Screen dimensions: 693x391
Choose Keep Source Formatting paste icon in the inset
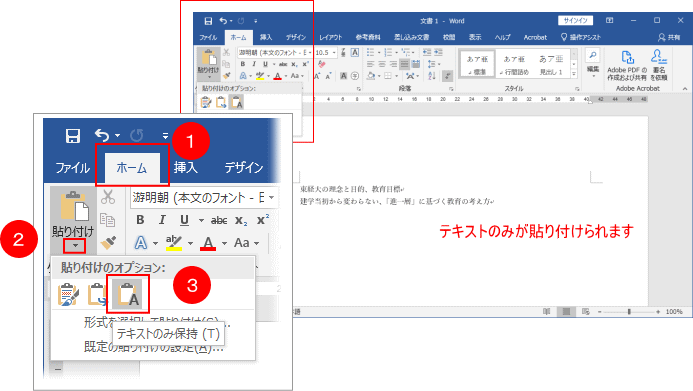(68, 295)
